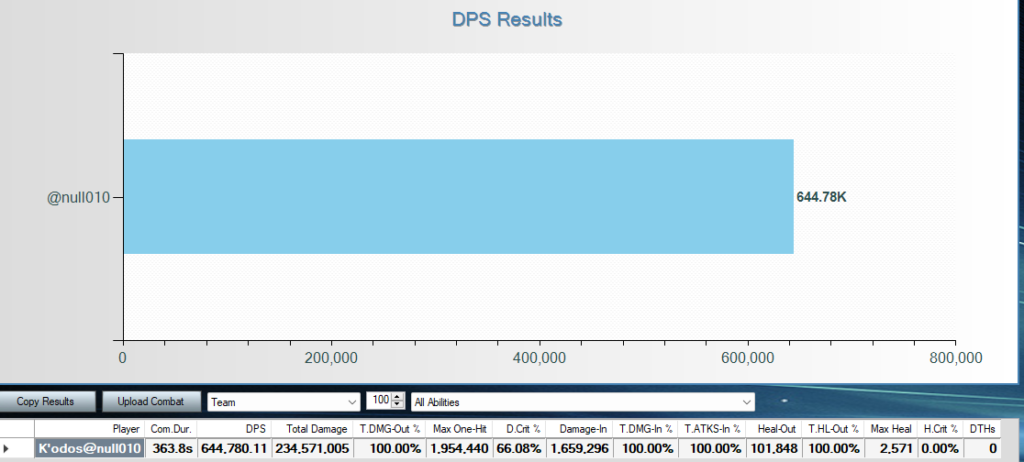Screen dimensions: 1024x462
Task: Click the 100 numeric input field
Action: click(x=379, y=402)
